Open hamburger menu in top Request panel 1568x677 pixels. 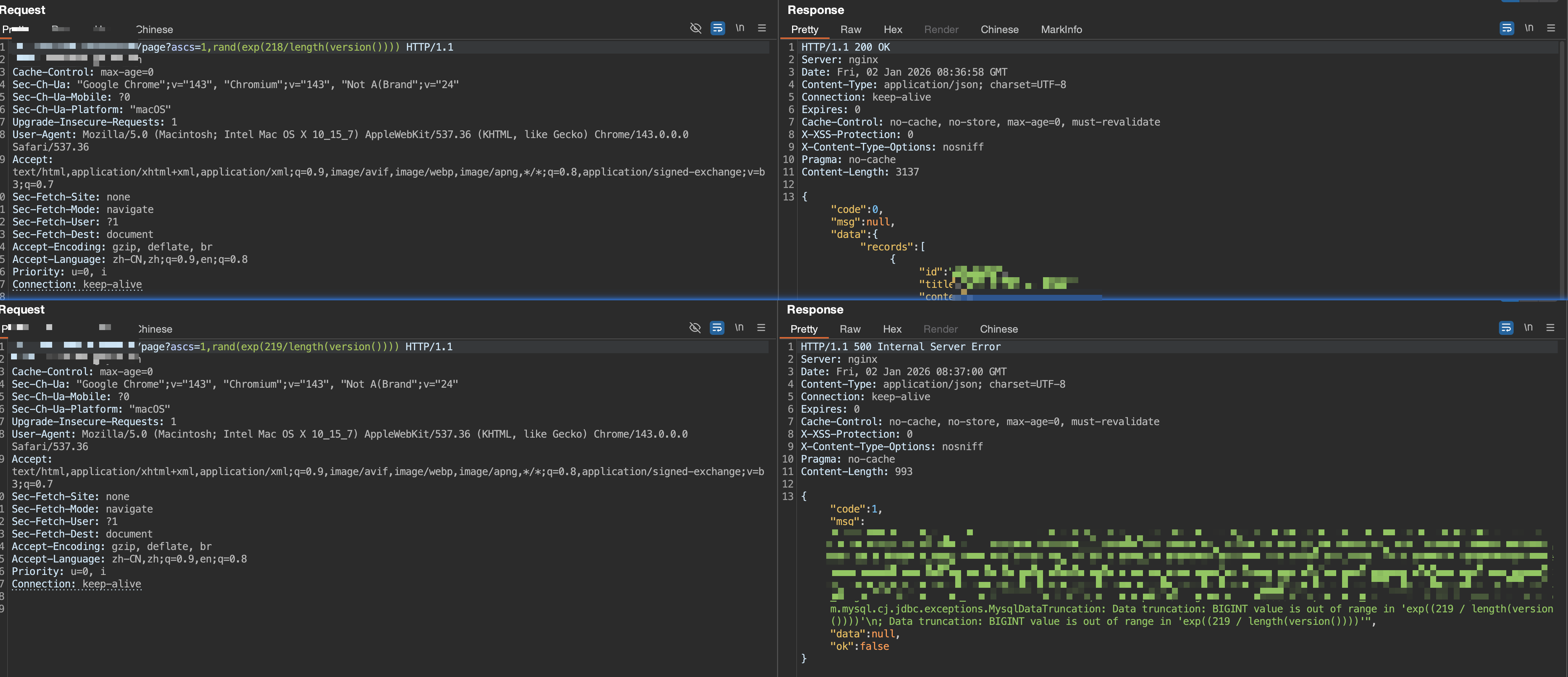tap(762, 28)
